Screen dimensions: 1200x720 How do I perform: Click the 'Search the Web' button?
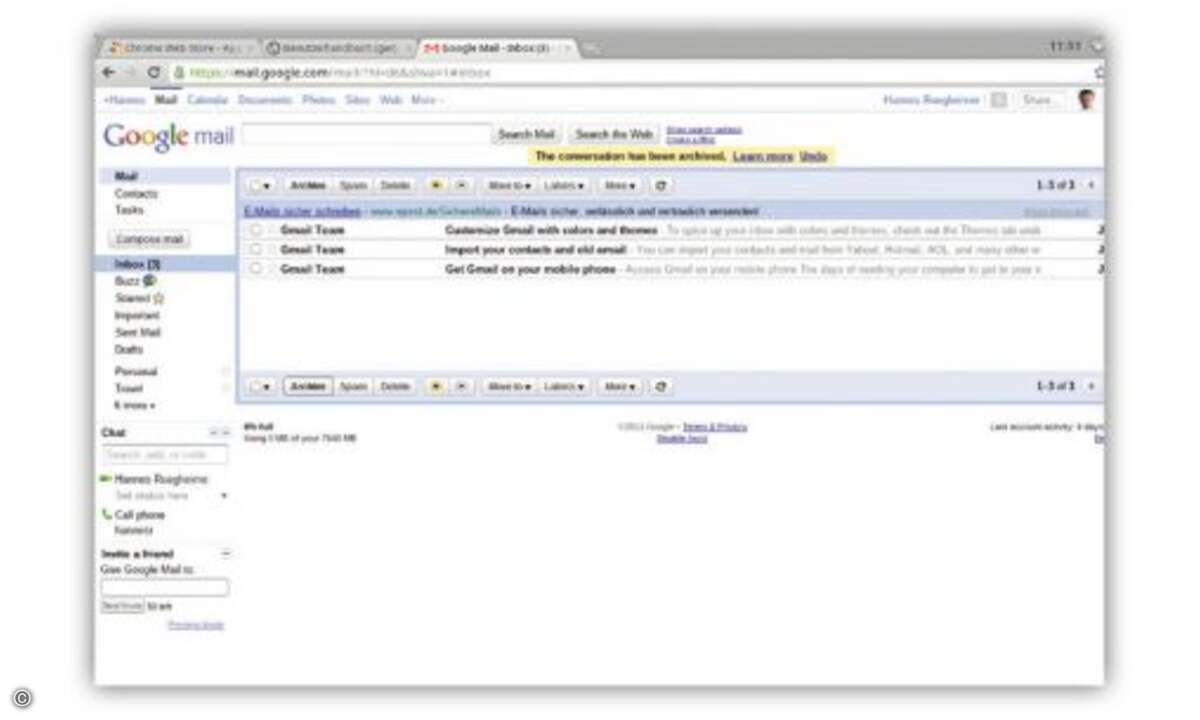[614, 134]
